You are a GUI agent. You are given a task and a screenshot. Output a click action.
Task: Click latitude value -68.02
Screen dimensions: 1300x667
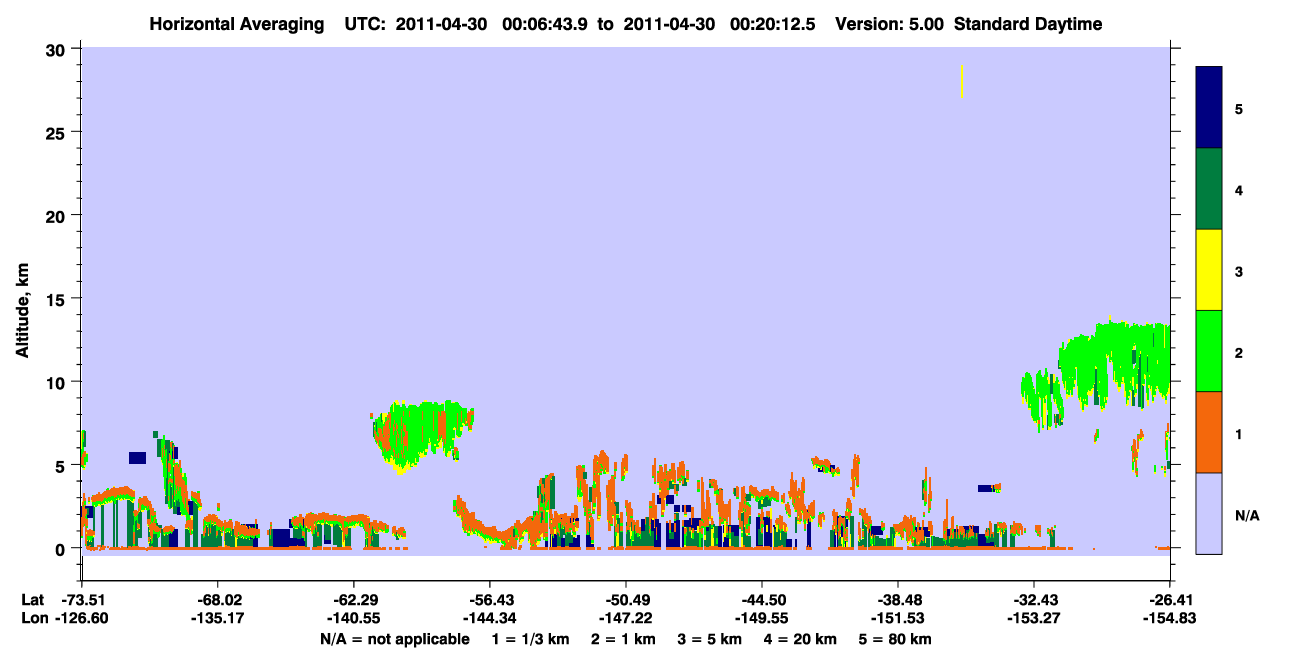click(x=217, y=600)
